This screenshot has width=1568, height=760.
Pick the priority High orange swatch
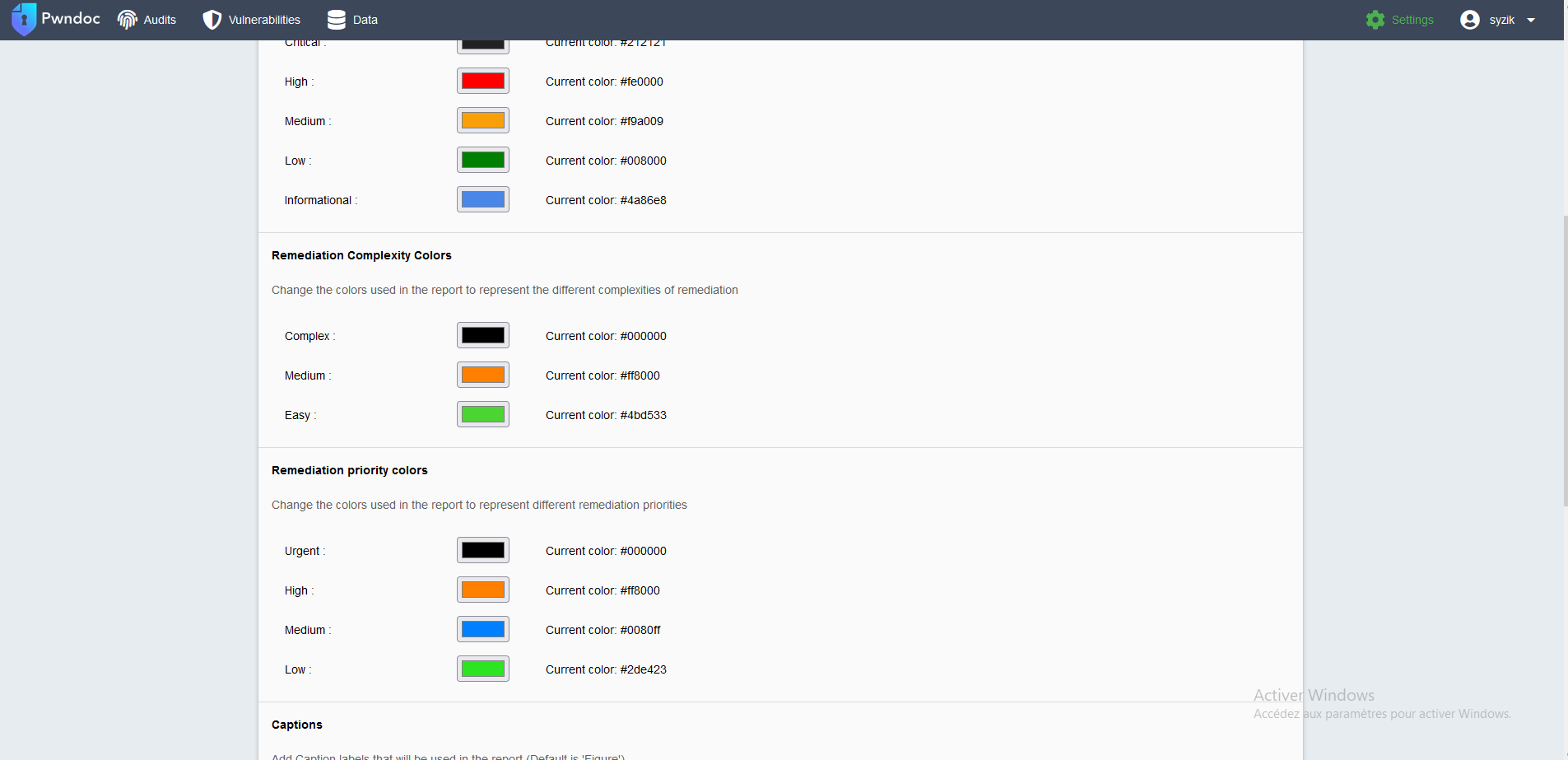coord(483,590)
